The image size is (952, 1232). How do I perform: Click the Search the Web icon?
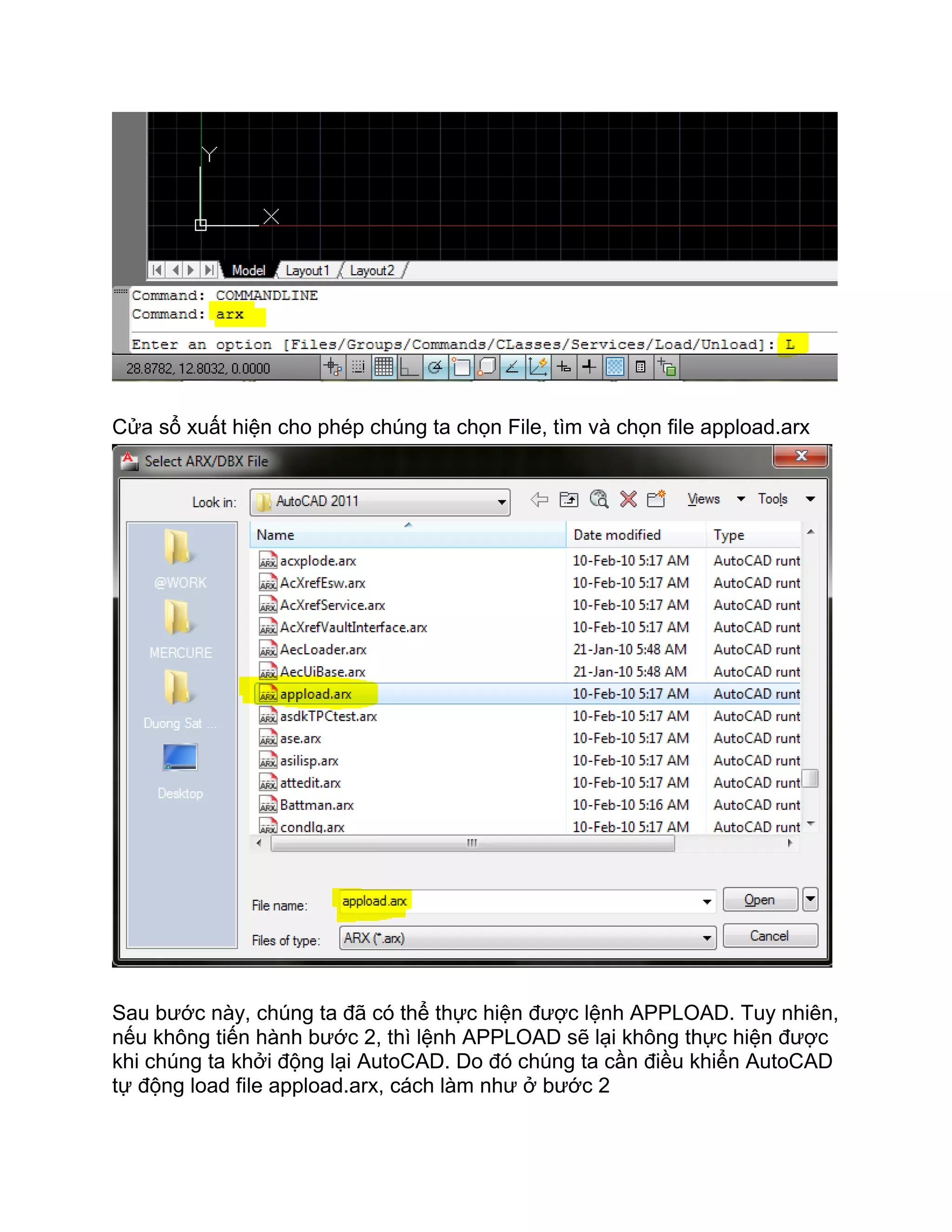click(x=599, y=499)
